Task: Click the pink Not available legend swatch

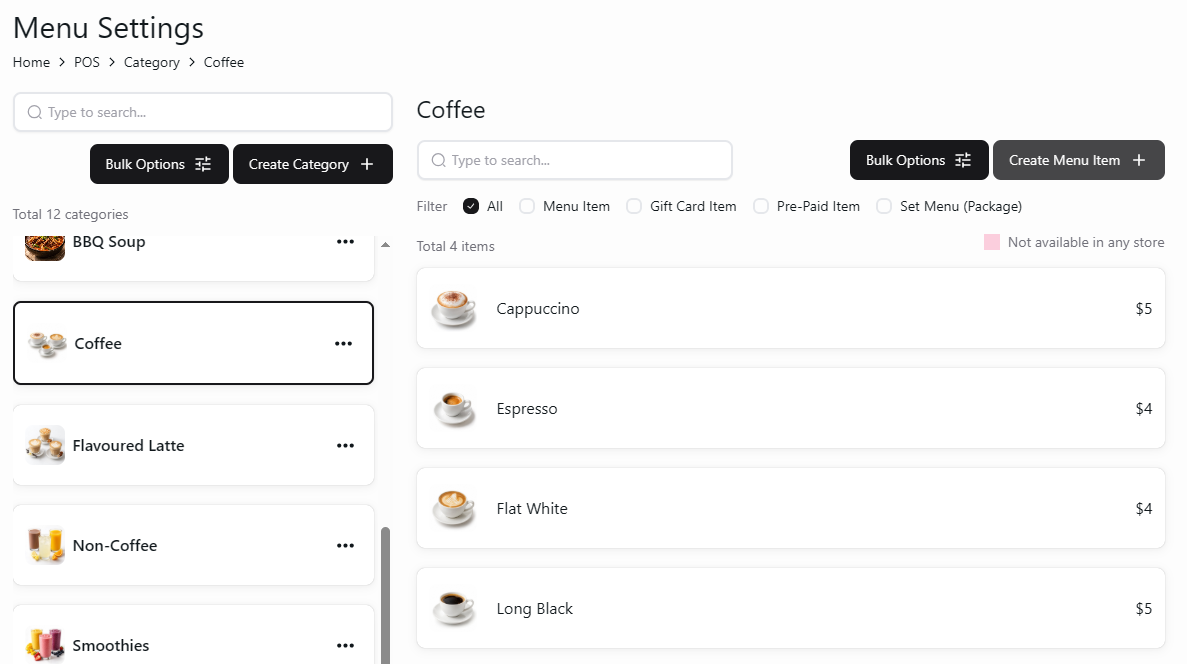Action: tap(992, 242)
